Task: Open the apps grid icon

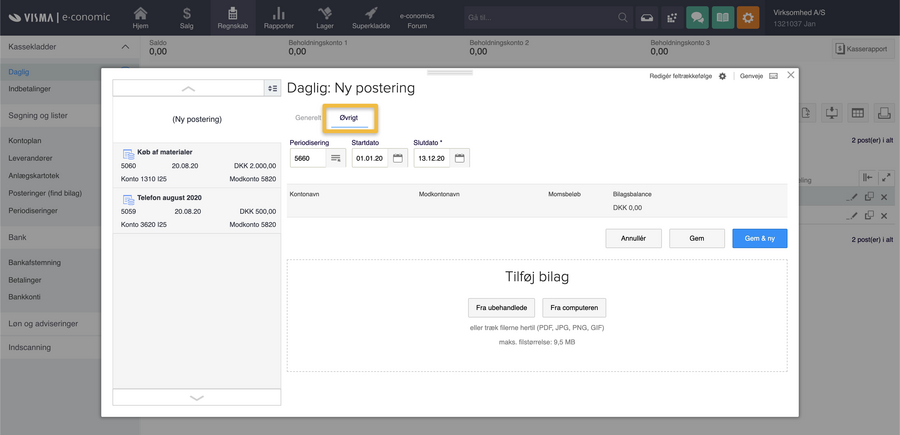Action: pyautogui.click(x=672, y=18)
